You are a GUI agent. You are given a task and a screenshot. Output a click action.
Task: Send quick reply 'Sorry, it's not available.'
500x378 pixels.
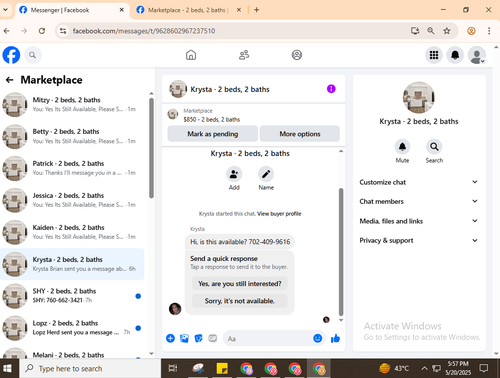(x=240, y=301)
